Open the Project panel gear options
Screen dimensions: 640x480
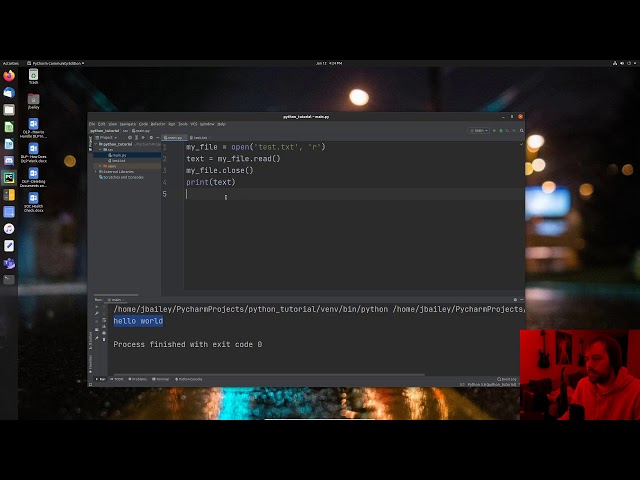[151, 138]
